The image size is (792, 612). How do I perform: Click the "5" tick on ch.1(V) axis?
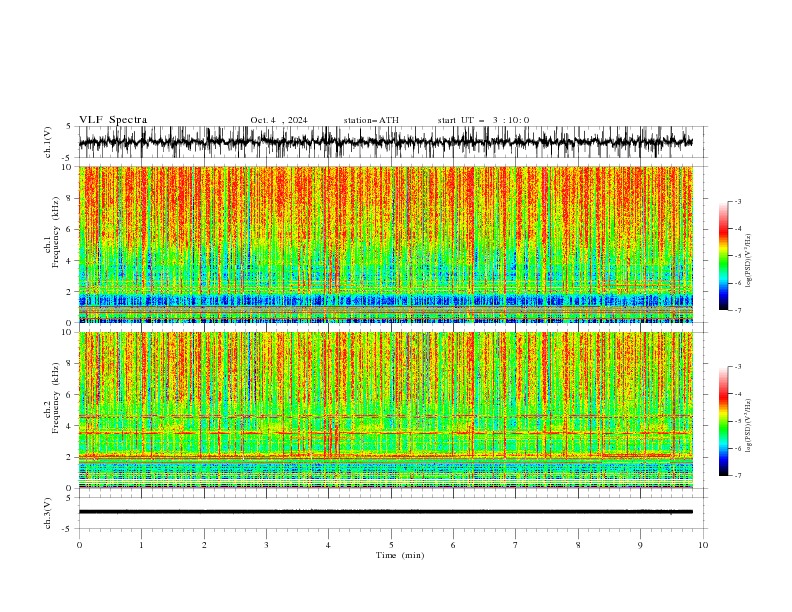click(x=69, y=127)
